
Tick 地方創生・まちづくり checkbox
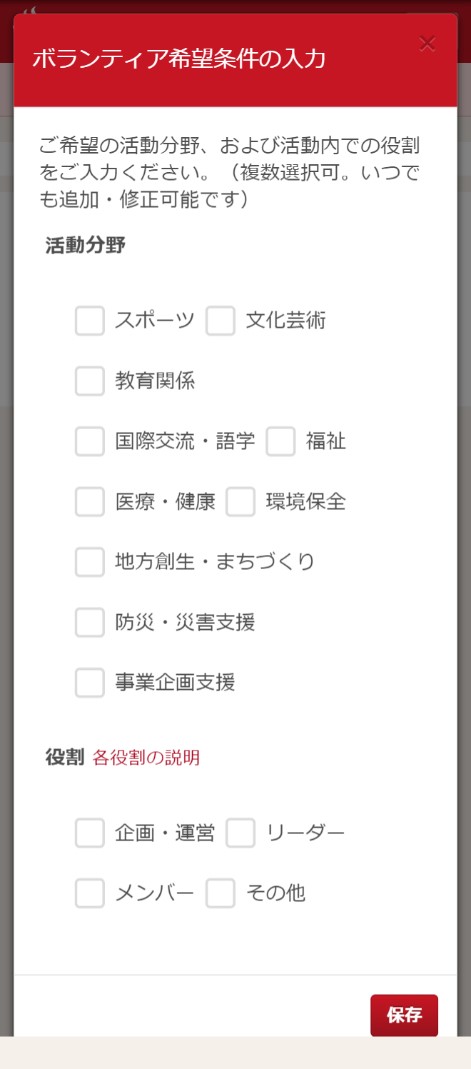(90, 562)
